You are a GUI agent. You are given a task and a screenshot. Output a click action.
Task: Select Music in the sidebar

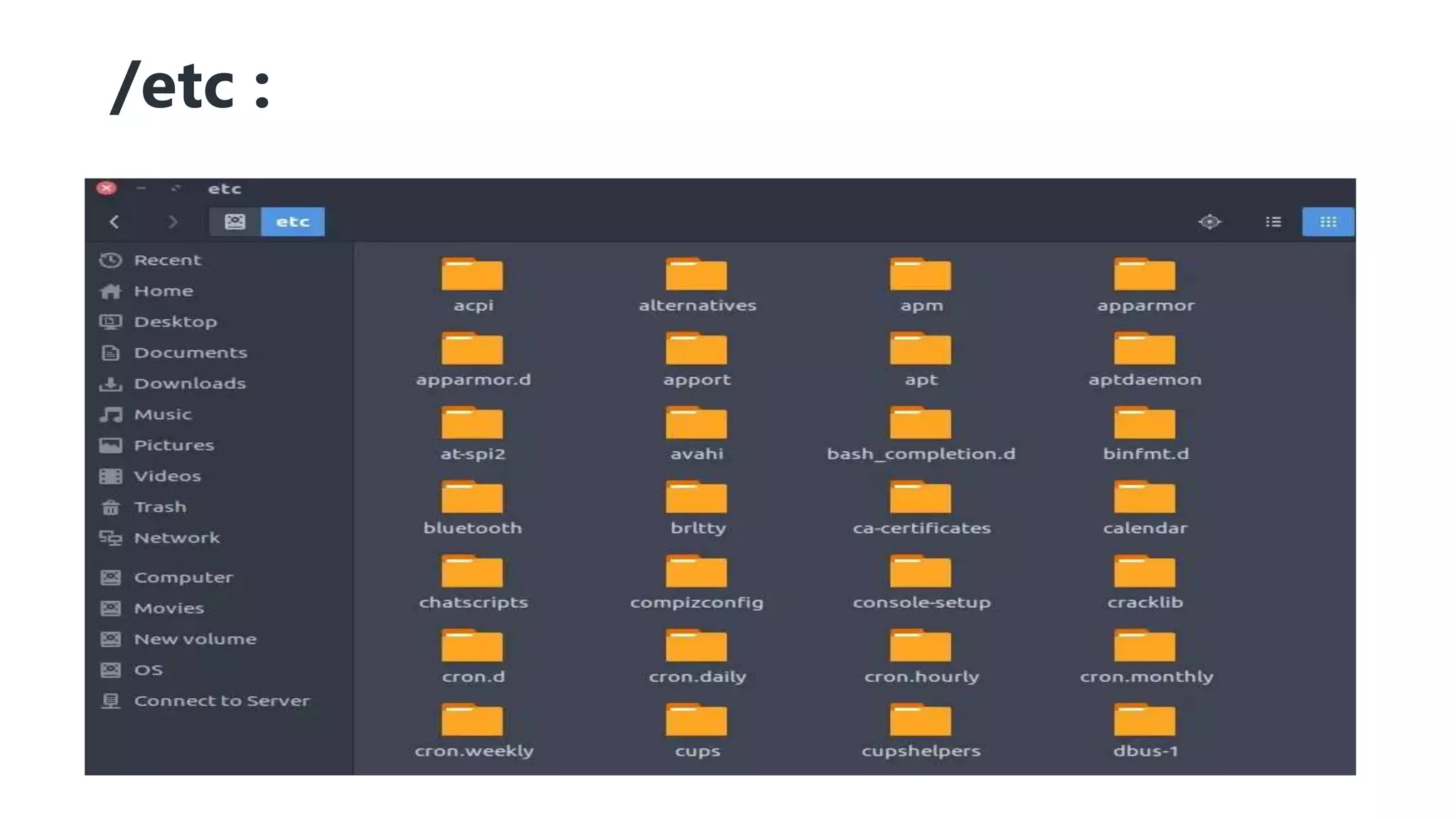(x=163, y=414)
